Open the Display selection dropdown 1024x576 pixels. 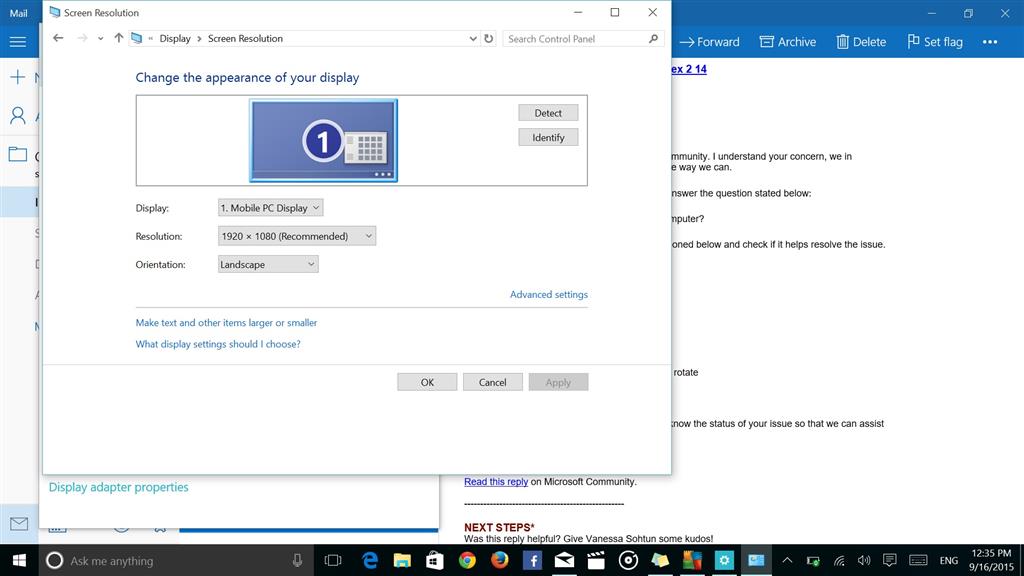[271, 208]
